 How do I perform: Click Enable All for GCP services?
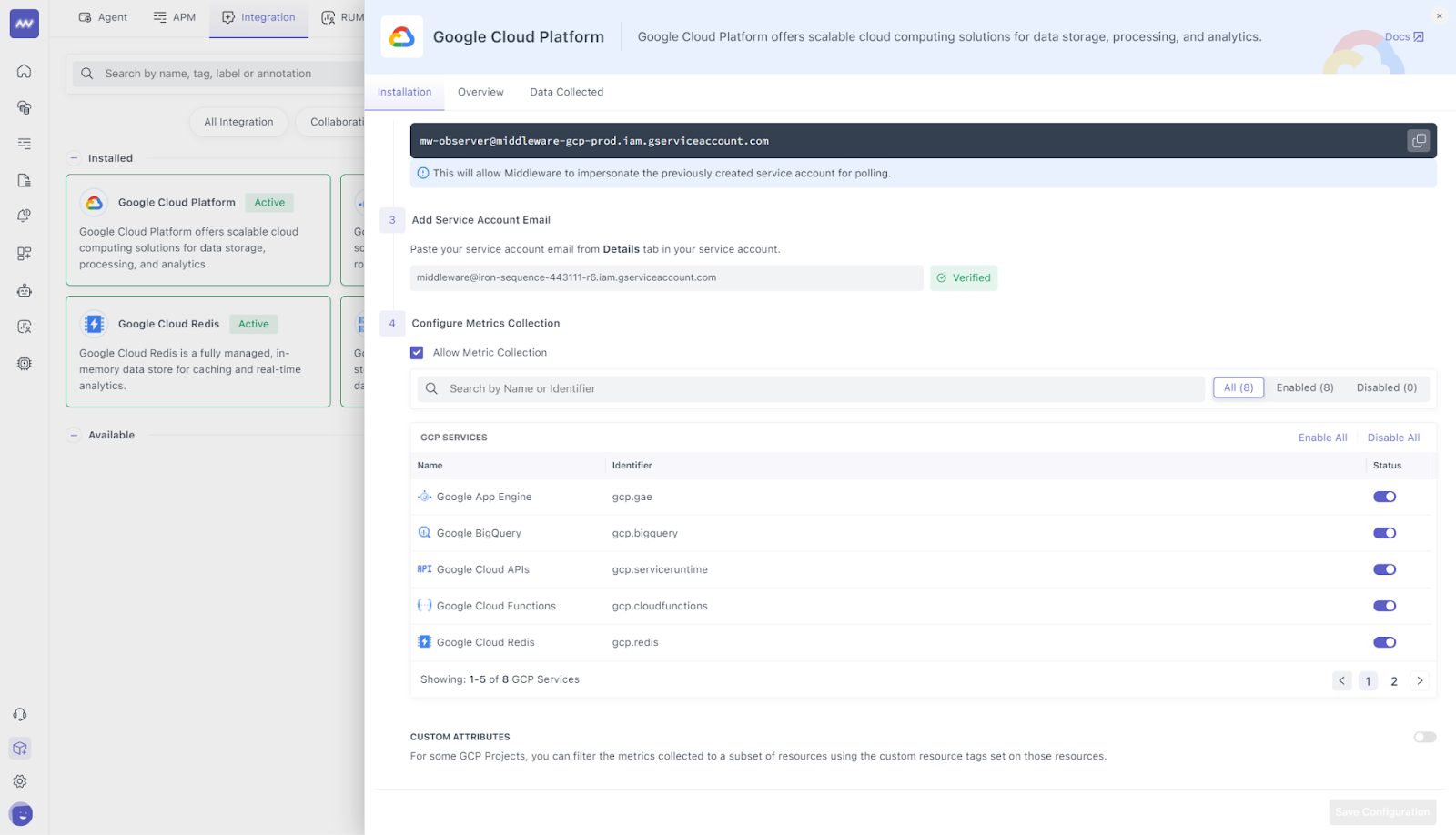(1323, 437)
